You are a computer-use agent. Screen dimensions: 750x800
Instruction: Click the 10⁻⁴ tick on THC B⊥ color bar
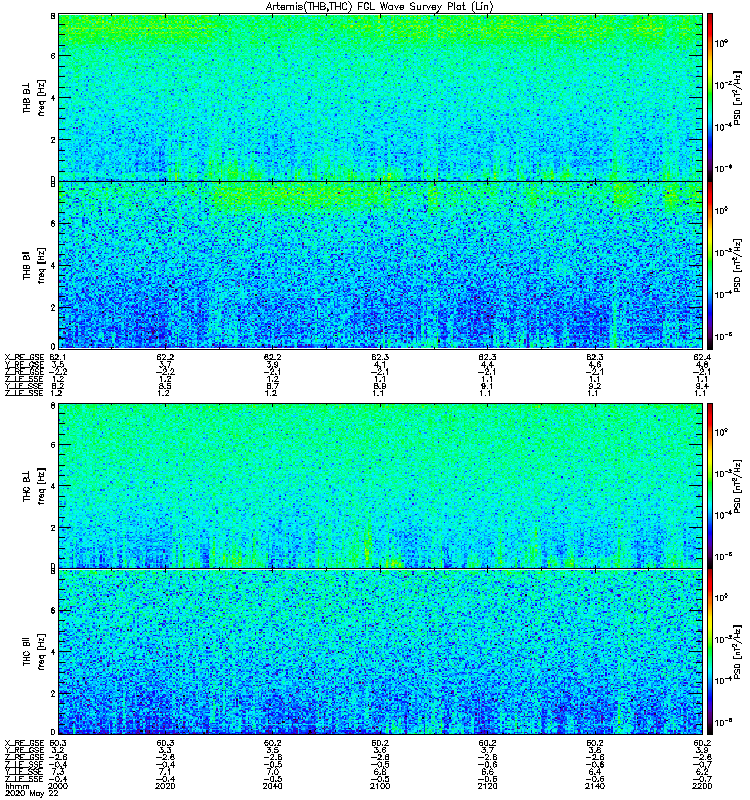tap(722, 515)
